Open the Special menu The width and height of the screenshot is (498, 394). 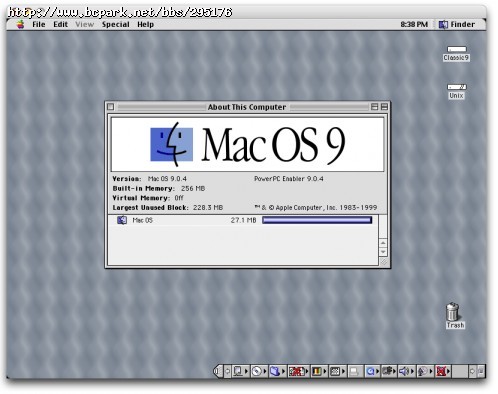116,24
